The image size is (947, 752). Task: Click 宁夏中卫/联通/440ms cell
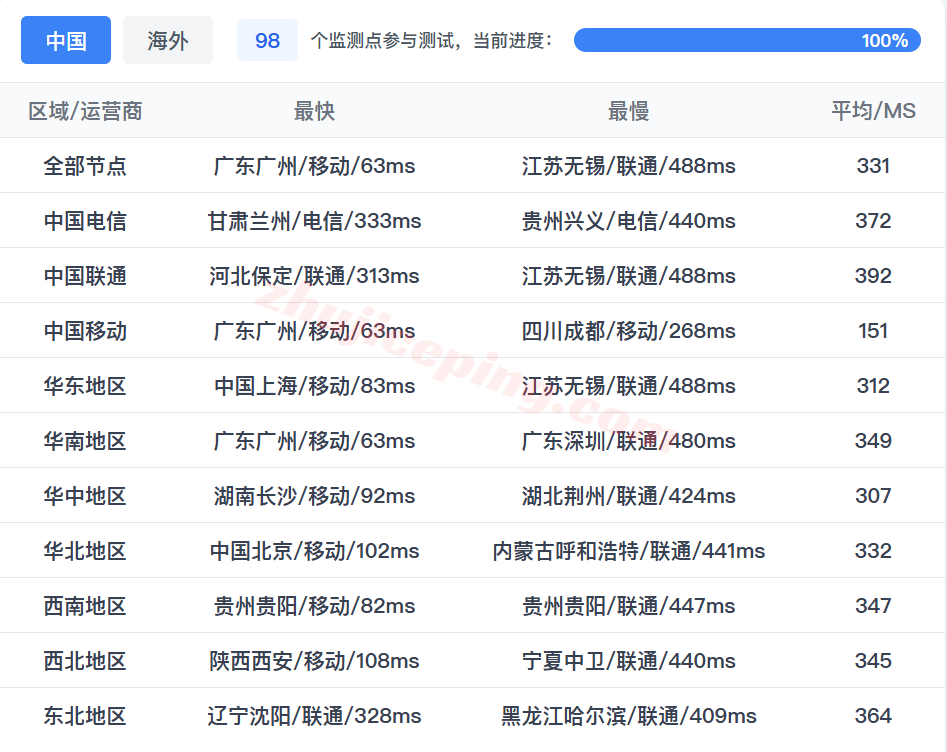pos(628,660)
